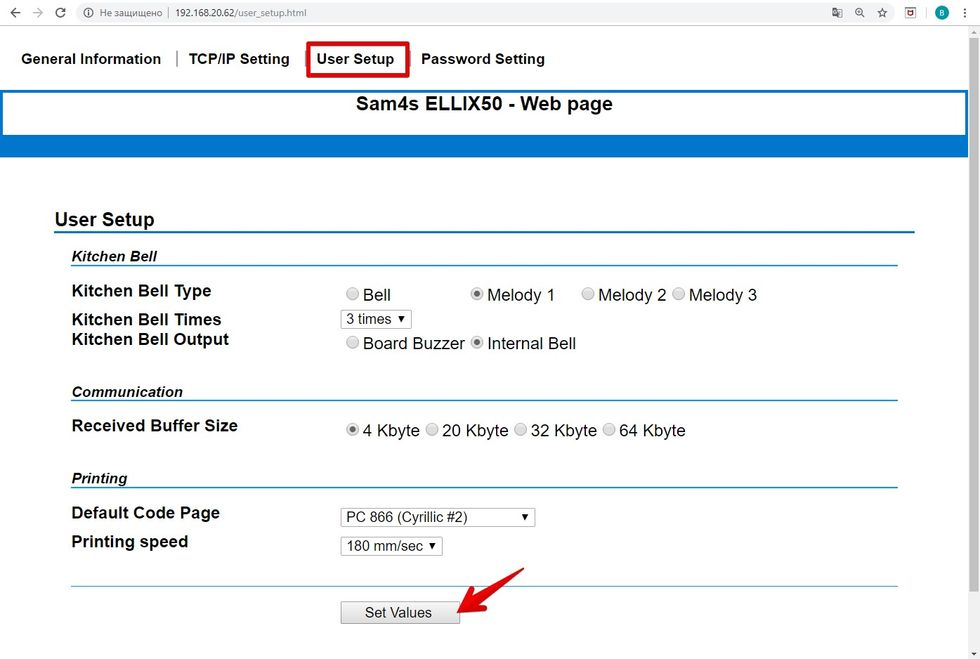Click the page vertical scrollbar
980x659 pixels.
[974, 313]
